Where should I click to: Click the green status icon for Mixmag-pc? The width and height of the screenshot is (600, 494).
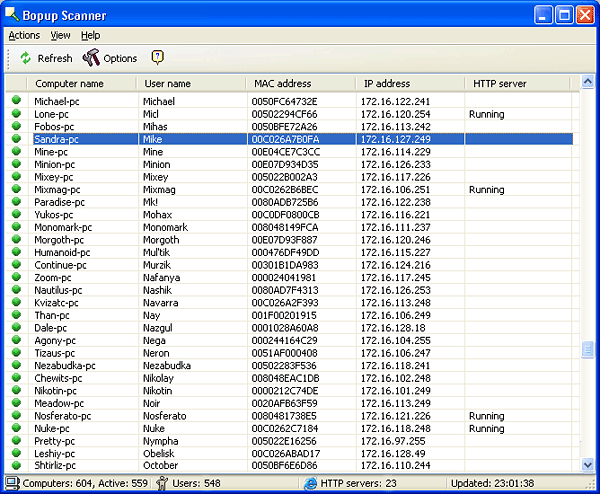pyautogui.click(x=16, y=189)
